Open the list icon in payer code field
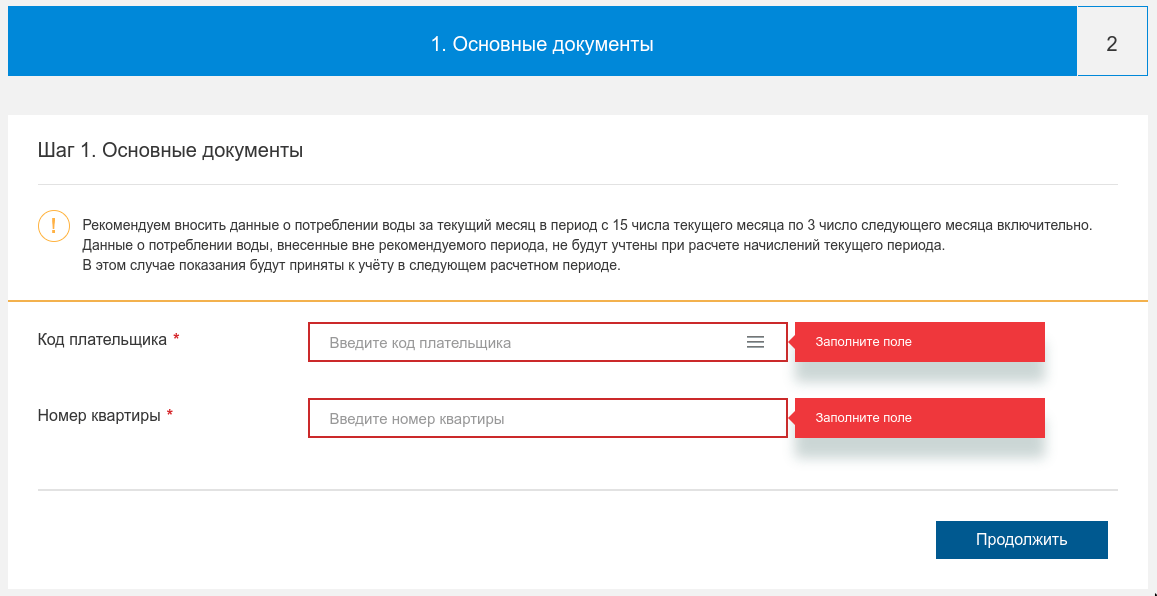This screenshot has height=596, width=1157. click(755, 342)
